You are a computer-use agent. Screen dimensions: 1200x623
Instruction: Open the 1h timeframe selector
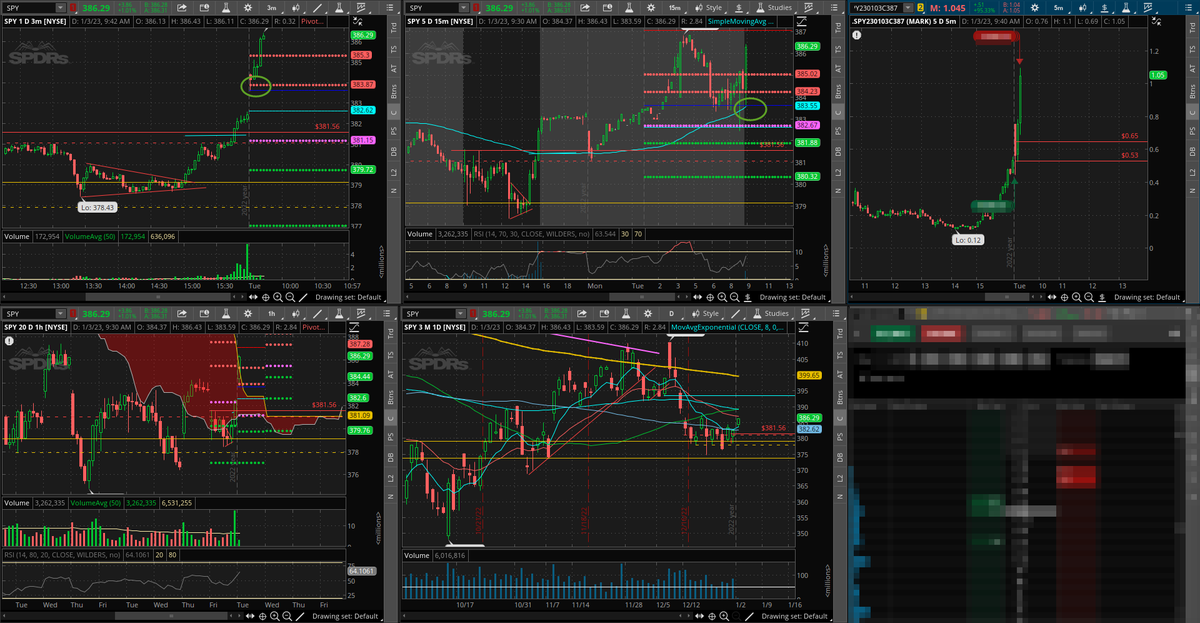pyautogui.click(x=271, y=313)
